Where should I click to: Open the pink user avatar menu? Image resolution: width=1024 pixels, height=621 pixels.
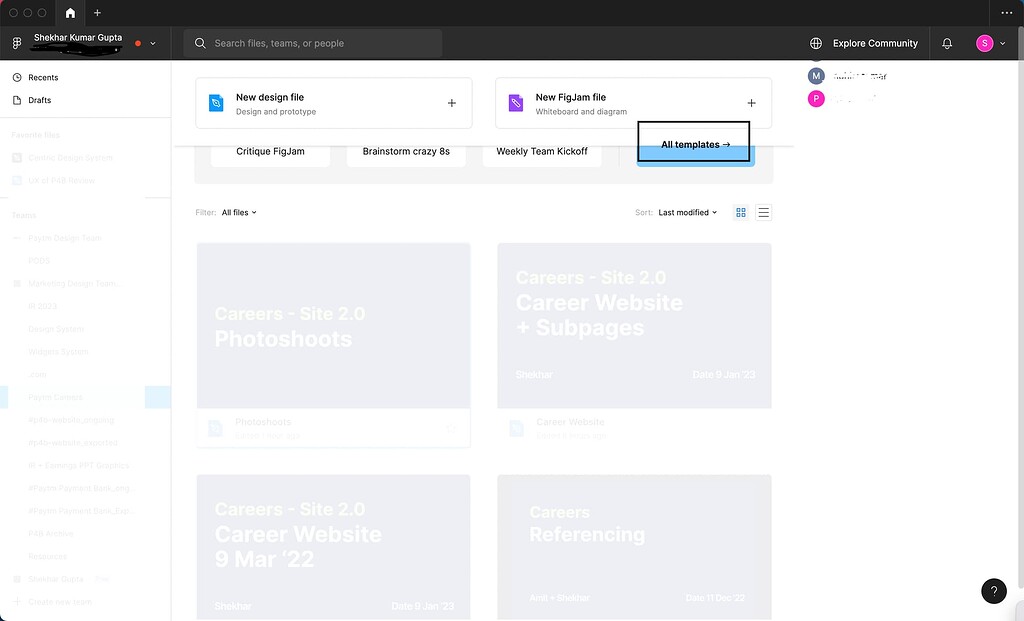(x=984, y=43)
